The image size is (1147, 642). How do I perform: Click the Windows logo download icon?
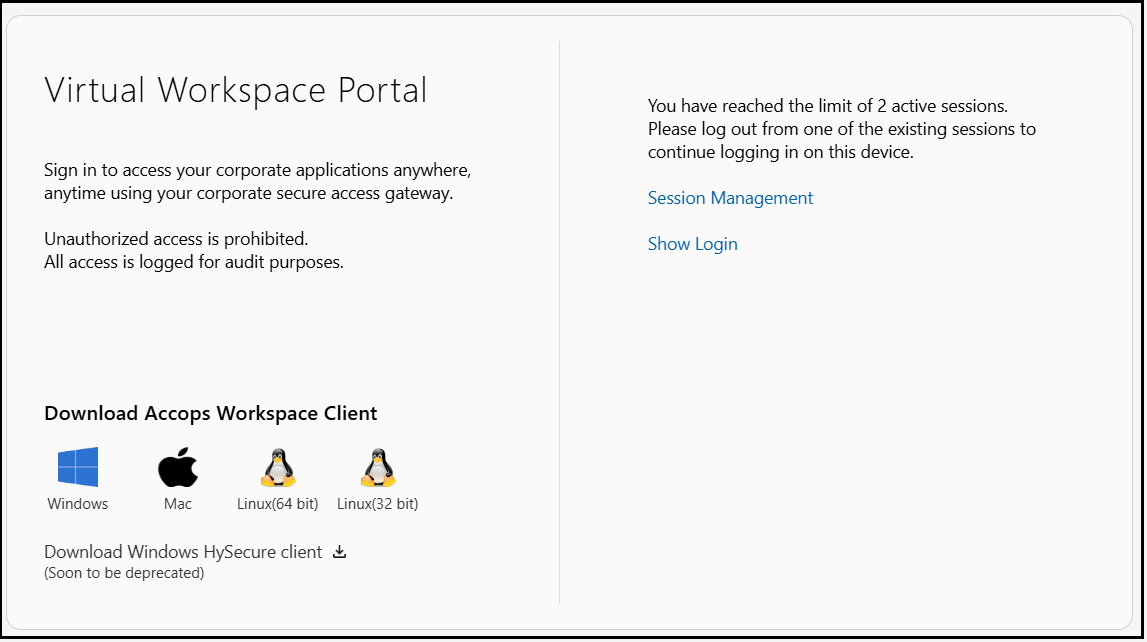point(78,467)
